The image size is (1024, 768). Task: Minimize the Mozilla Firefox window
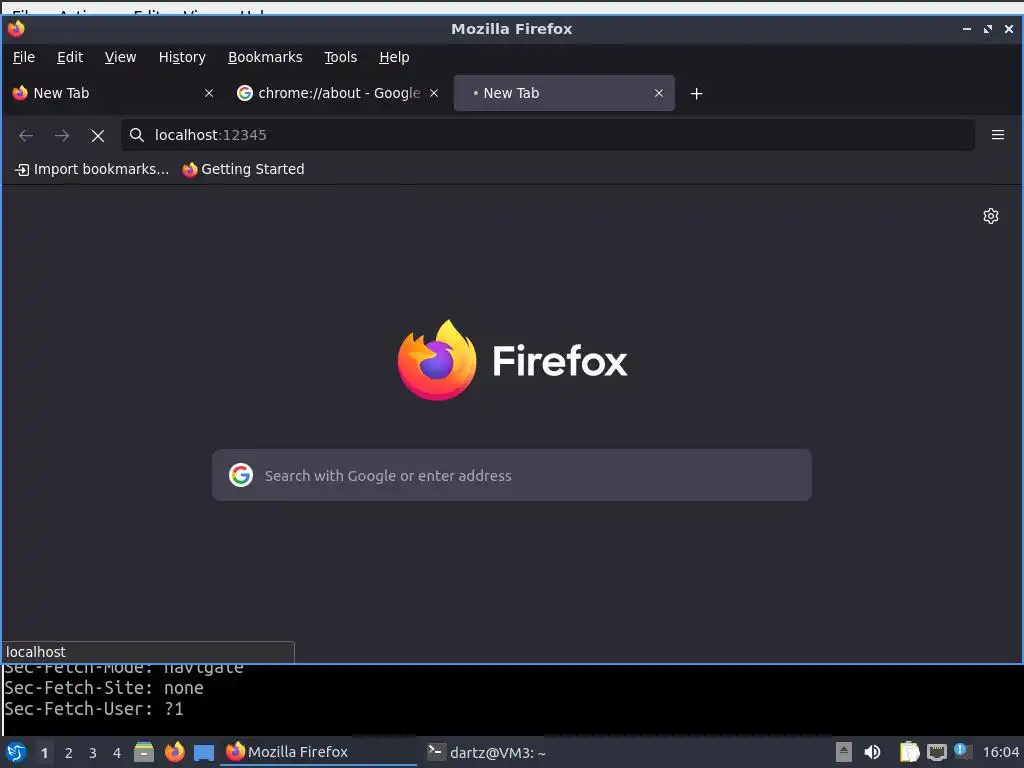[967, 29]
